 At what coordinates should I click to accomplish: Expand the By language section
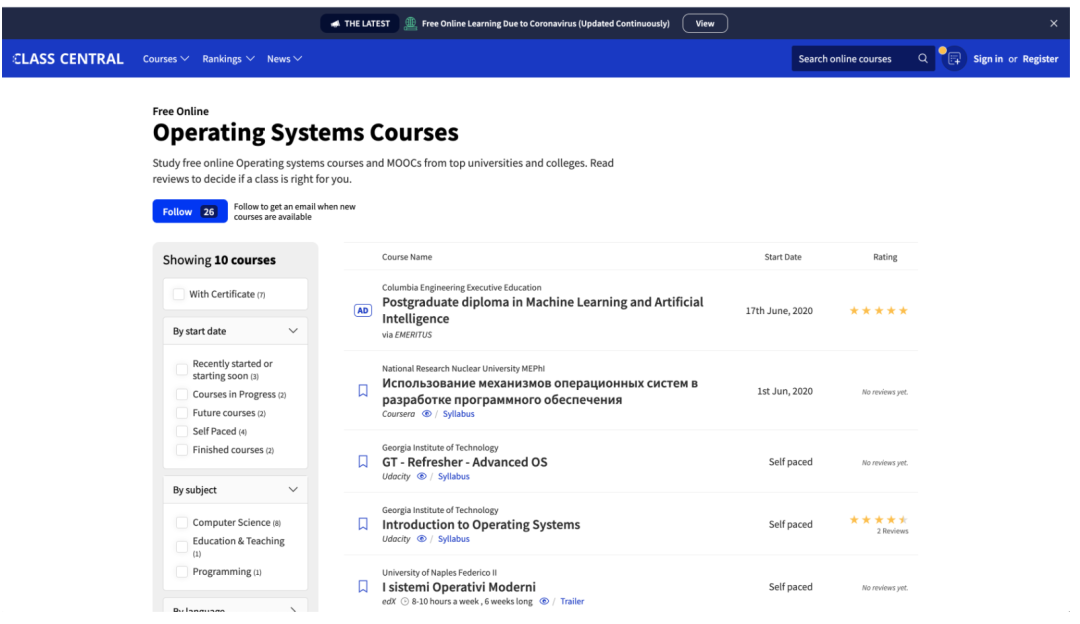(236, 607)
